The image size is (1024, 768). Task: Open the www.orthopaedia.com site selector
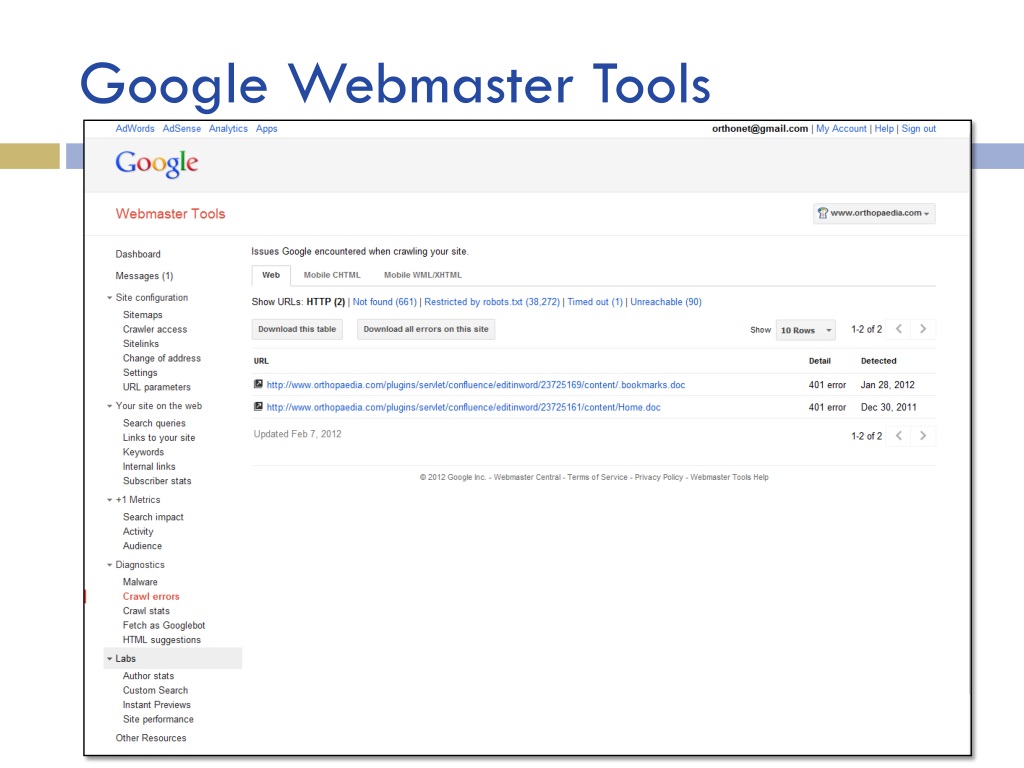tap(874, 214)
